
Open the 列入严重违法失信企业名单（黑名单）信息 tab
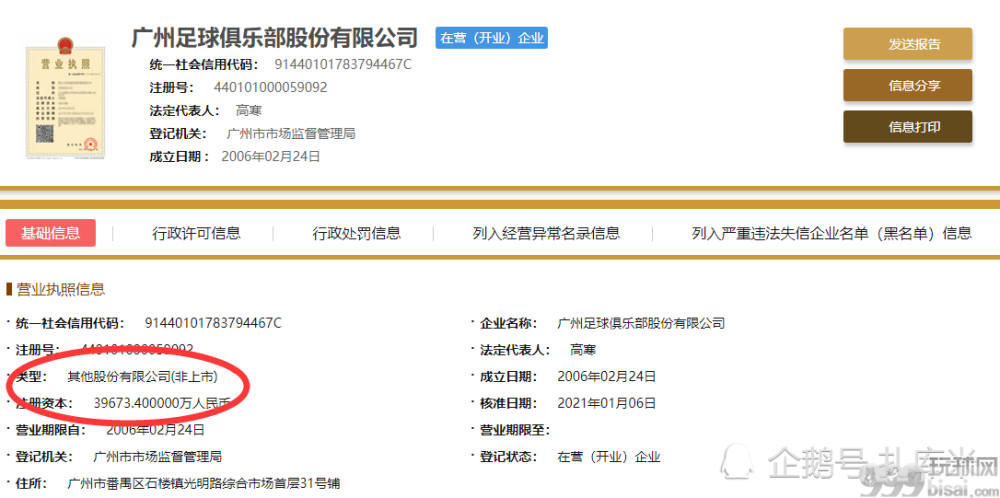(832, 233)
